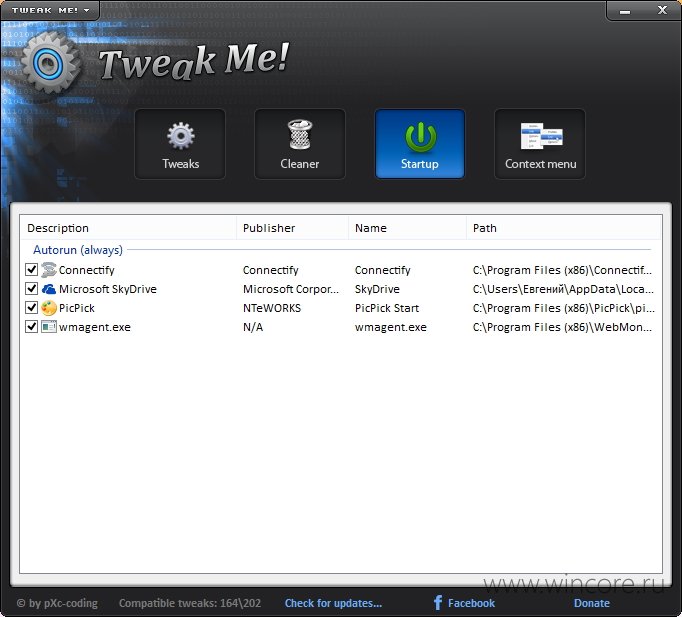Uncheck the Connectify startup entry
Screen dimensions: 682x617
[31, 270]
